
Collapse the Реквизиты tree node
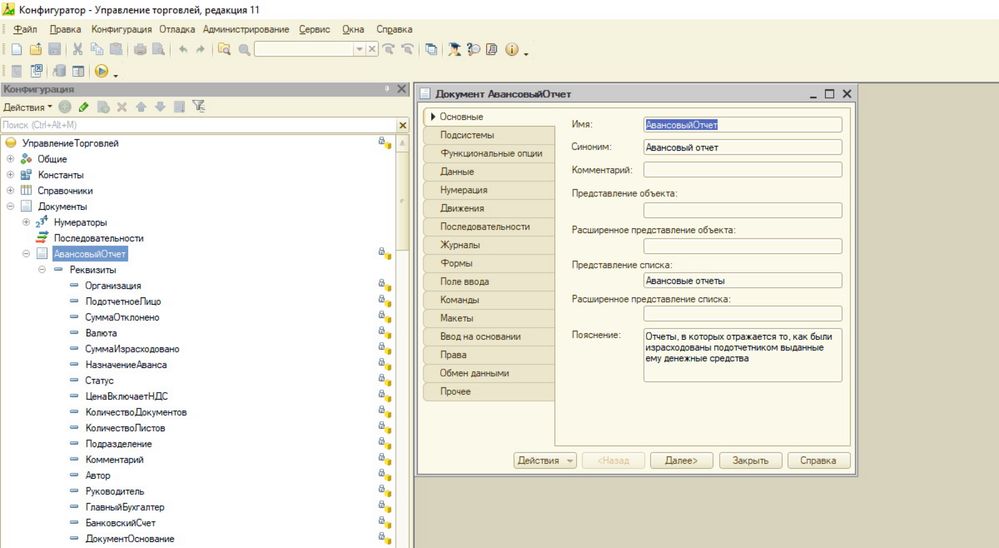click(42, 270)
